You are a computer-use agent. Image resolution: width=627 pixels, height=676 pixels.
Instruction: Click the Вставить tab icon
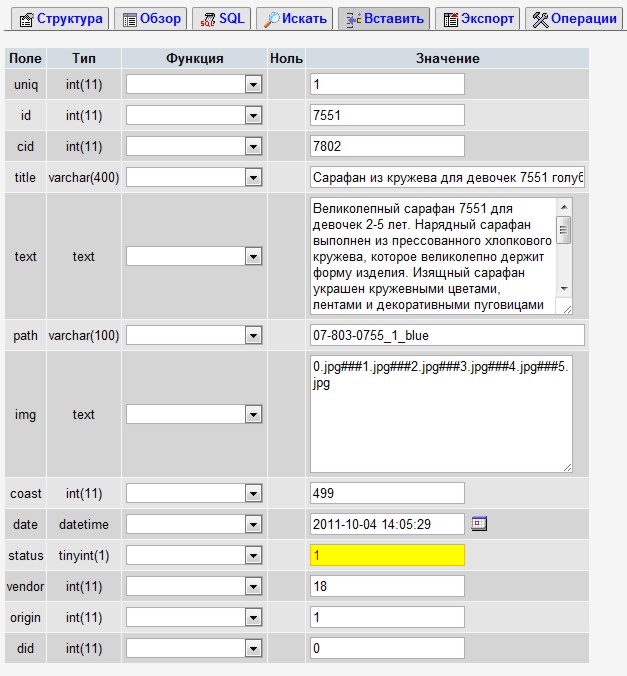[352, 19]
